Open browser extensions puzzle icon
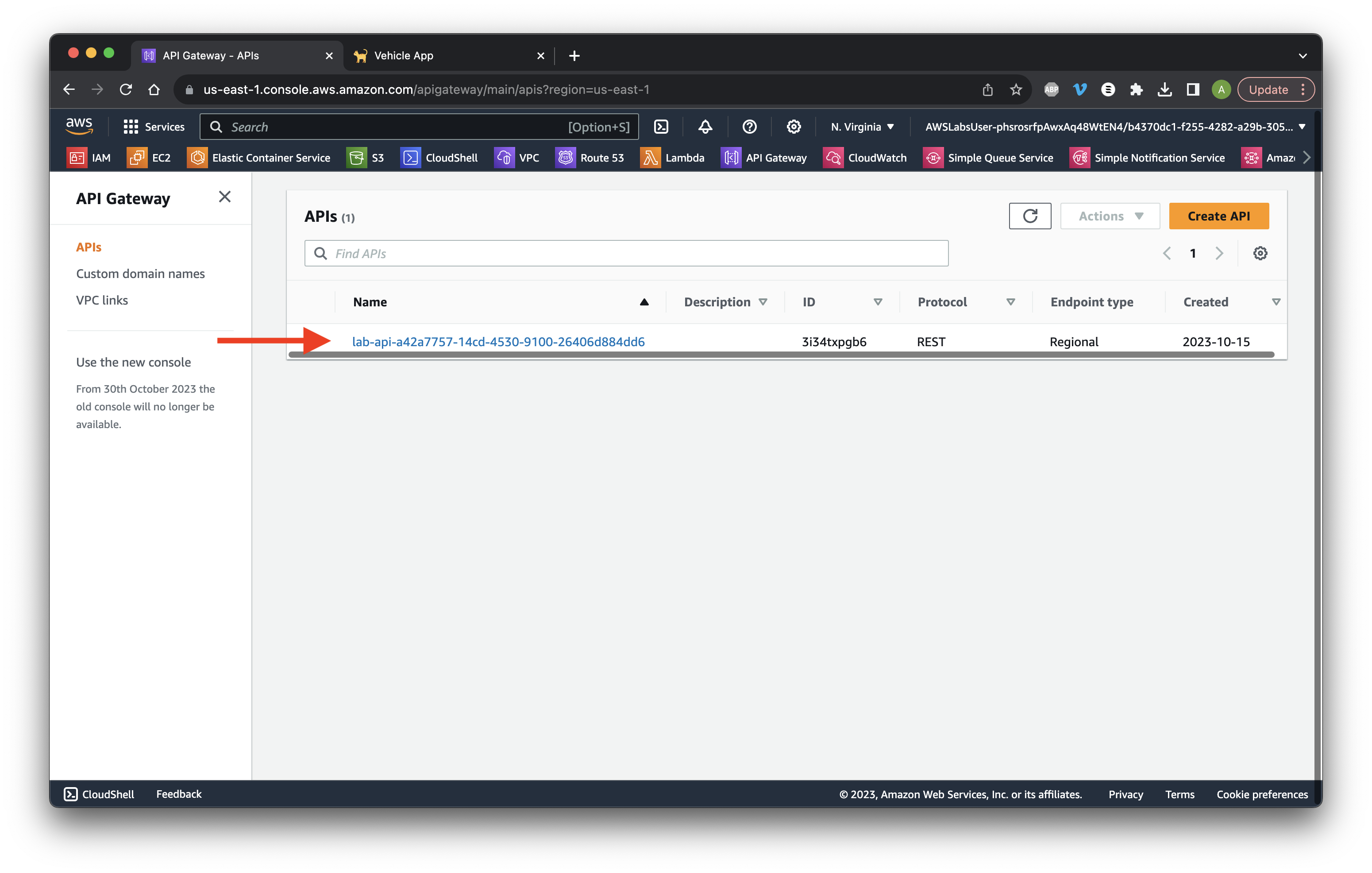The image size is (1372, 873). pyautogui.click(x=1136, y=89)
